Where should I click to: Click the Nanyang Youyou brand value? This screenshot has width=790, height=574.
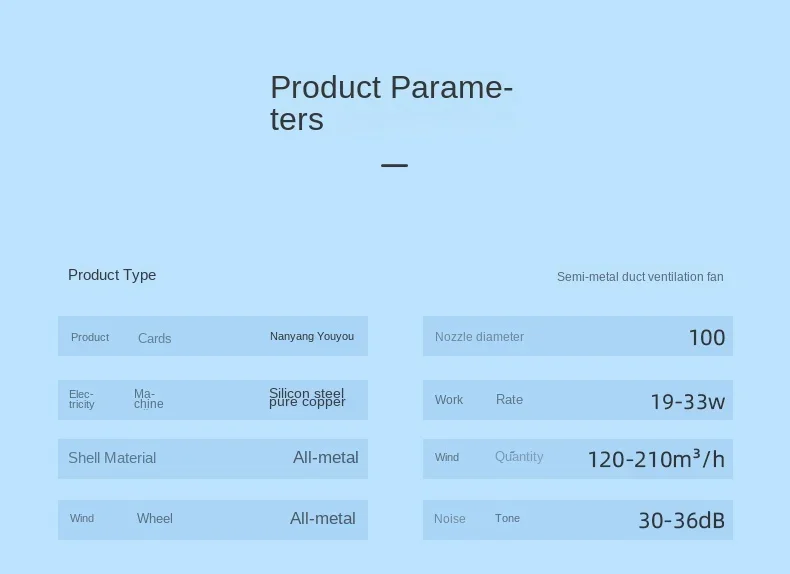point(312,337)
